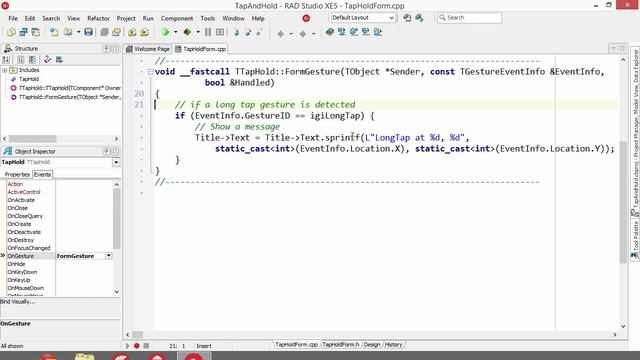
Task: Click the red macro record button
Action: (137, 346)
